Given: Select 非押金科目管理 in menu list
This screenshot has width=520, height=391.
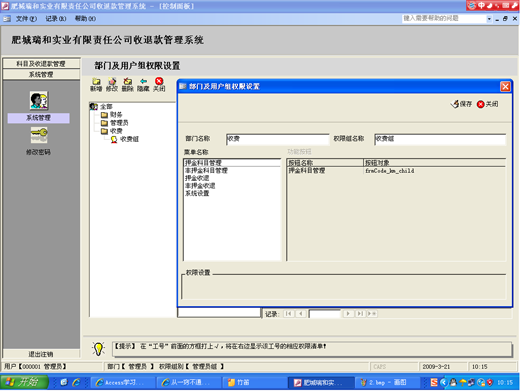Looking at the screenshot, I should click(x=206, y=171).
